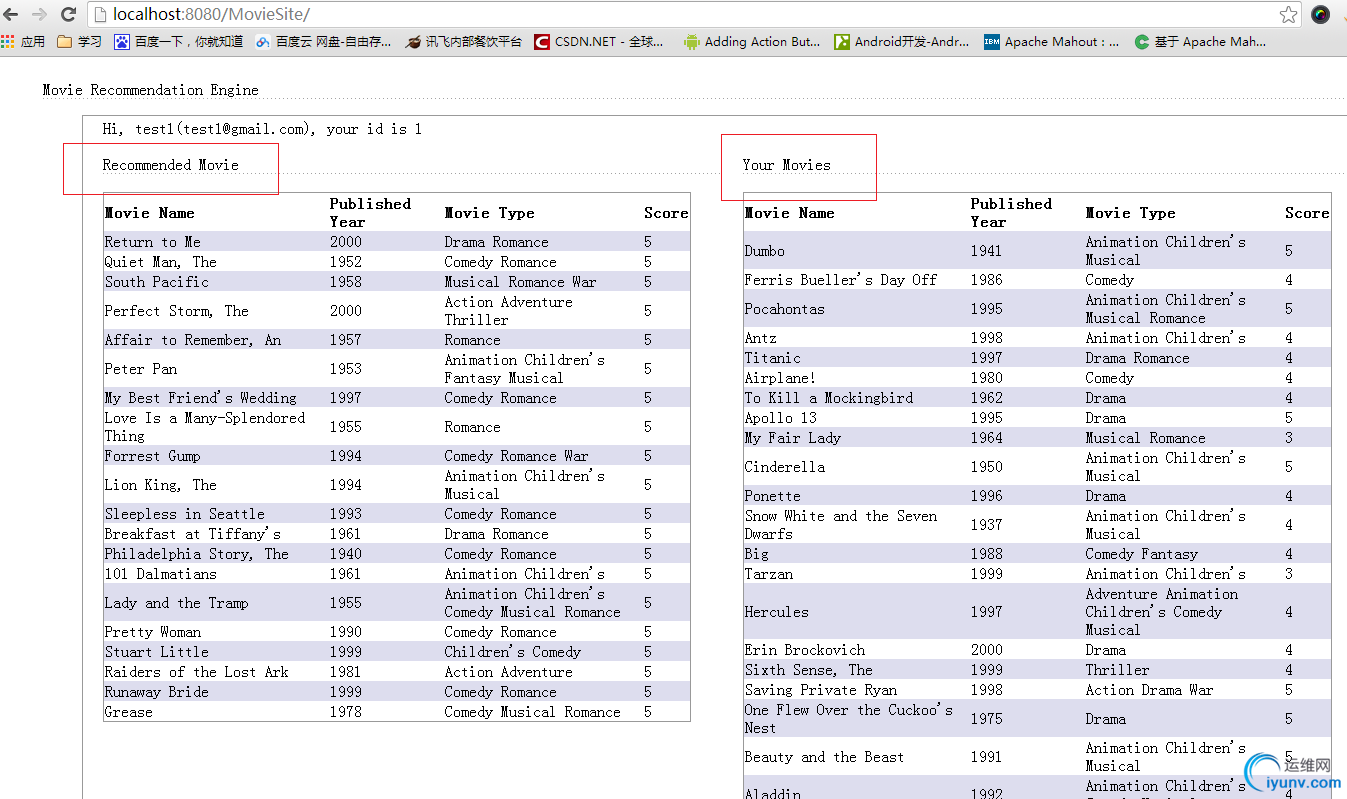
Task: Select Apollo 13 movie name
Action: 780,418
